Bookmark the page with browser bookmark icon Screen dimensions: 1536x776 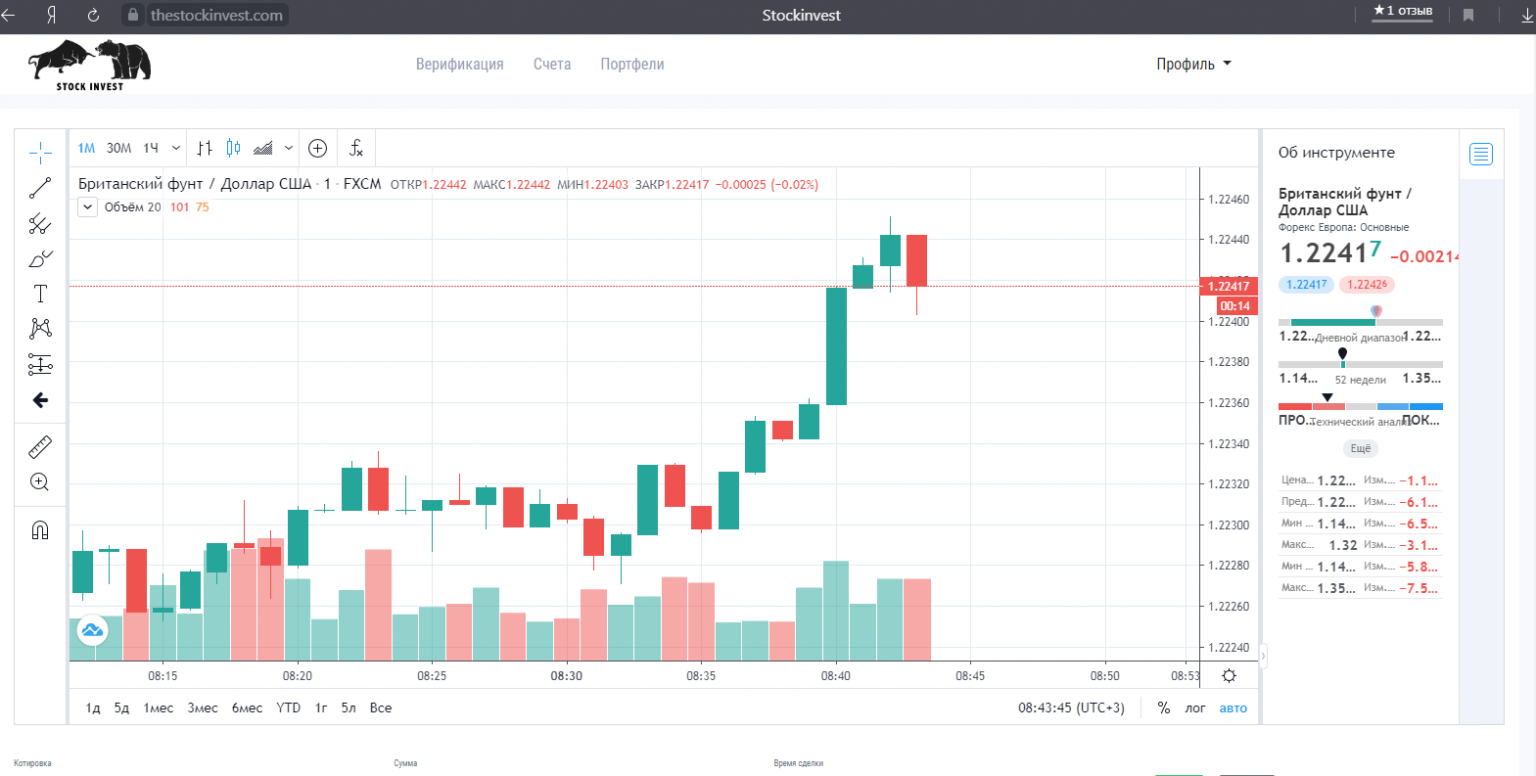(1469, 15)
